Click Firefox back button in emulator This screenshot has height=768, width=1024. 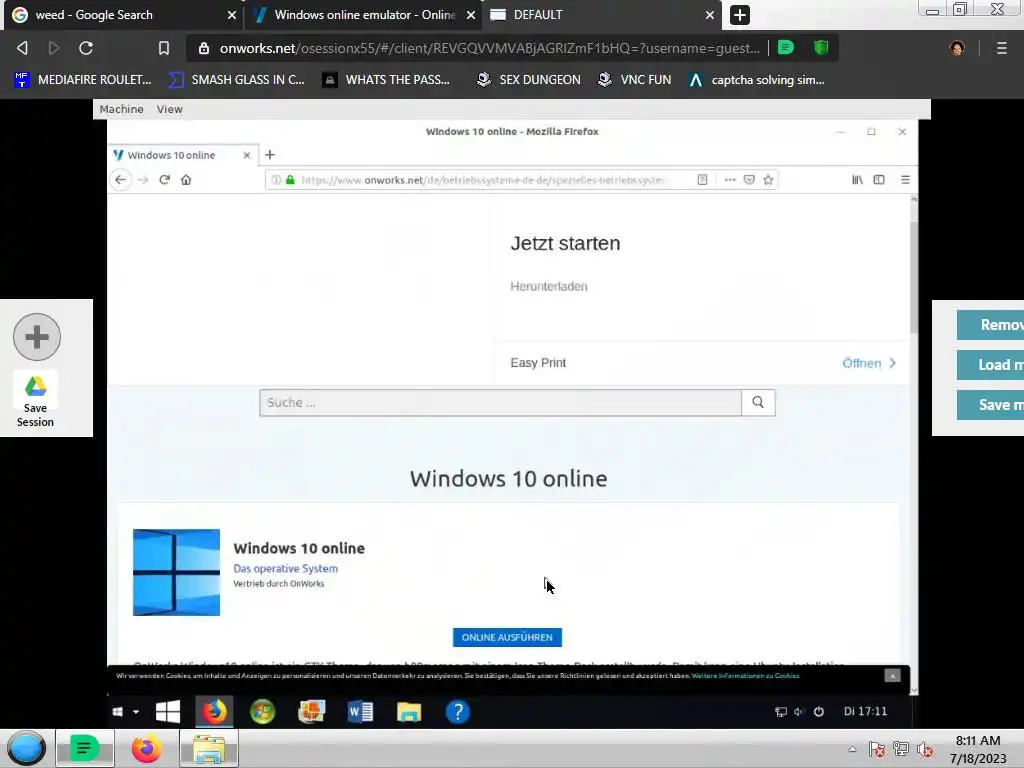pyautogui.click(x=120, y=180)
